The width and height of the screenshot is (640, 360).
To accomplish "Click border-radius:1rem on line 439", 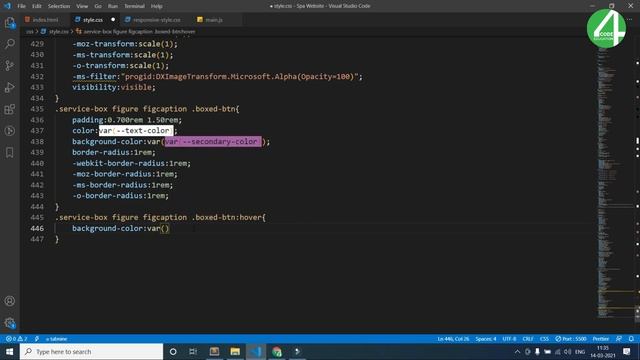I will 114,152.
